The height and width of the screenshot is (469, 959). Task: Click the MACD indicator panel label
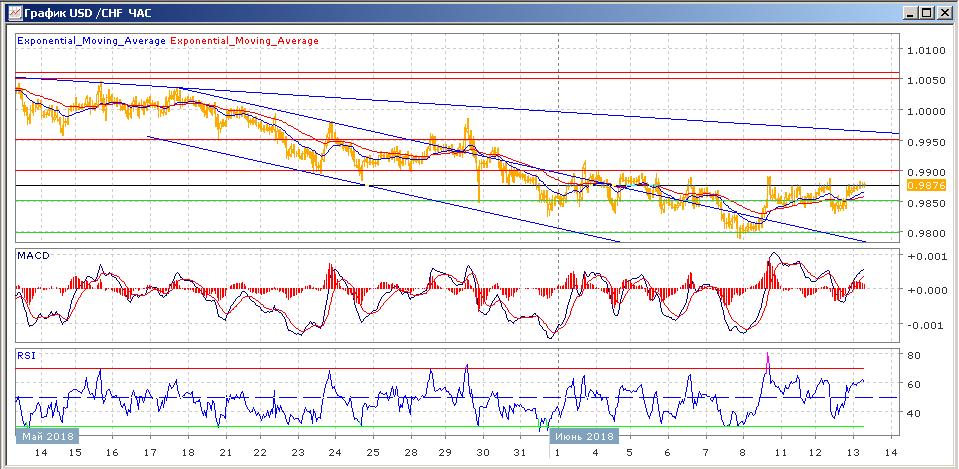point(33,256)
